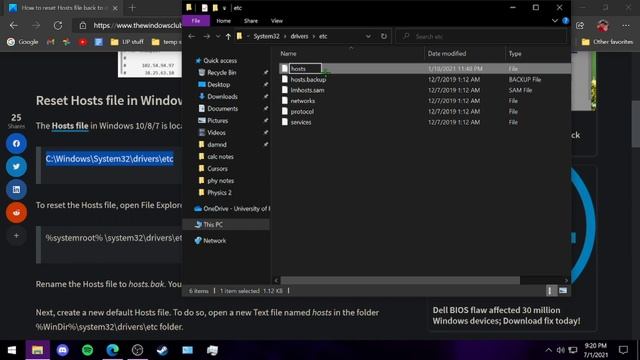Open Downloads in navigation pane
640x360 pixels.
(x=222, y=96)
